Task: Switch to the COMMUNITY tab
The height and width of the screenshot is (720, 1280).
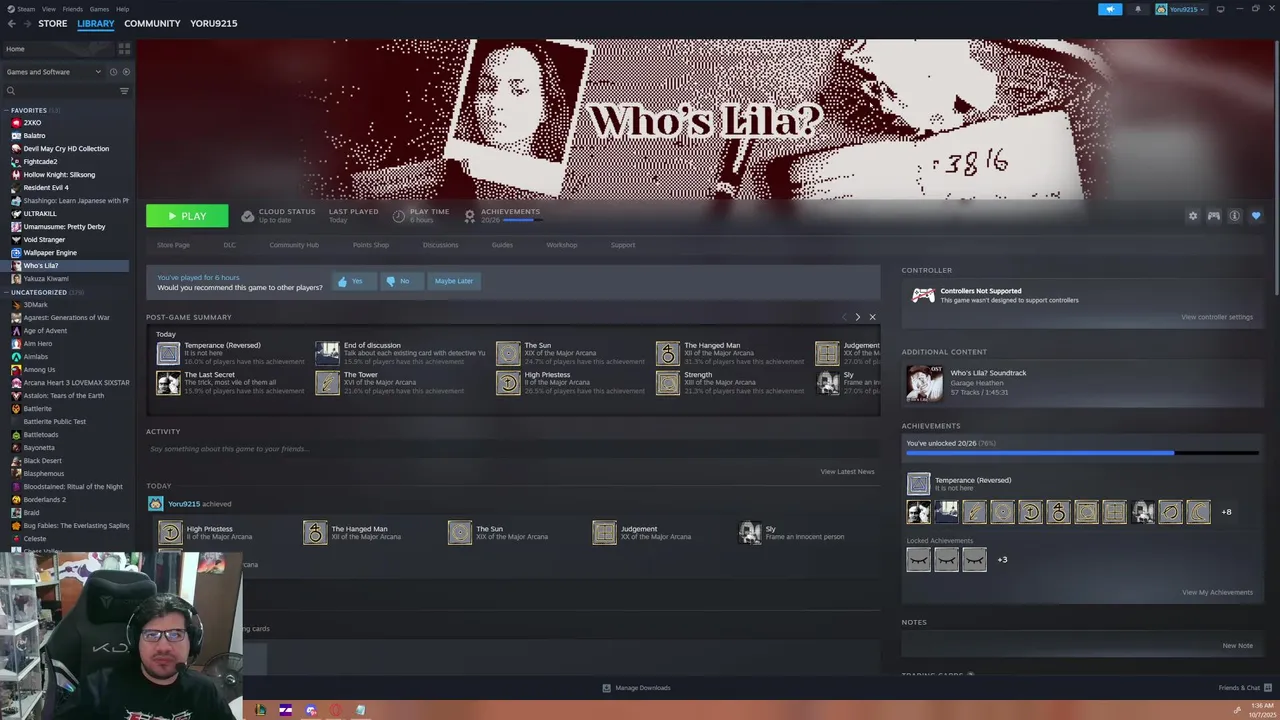Action: (x=152, y=23)
